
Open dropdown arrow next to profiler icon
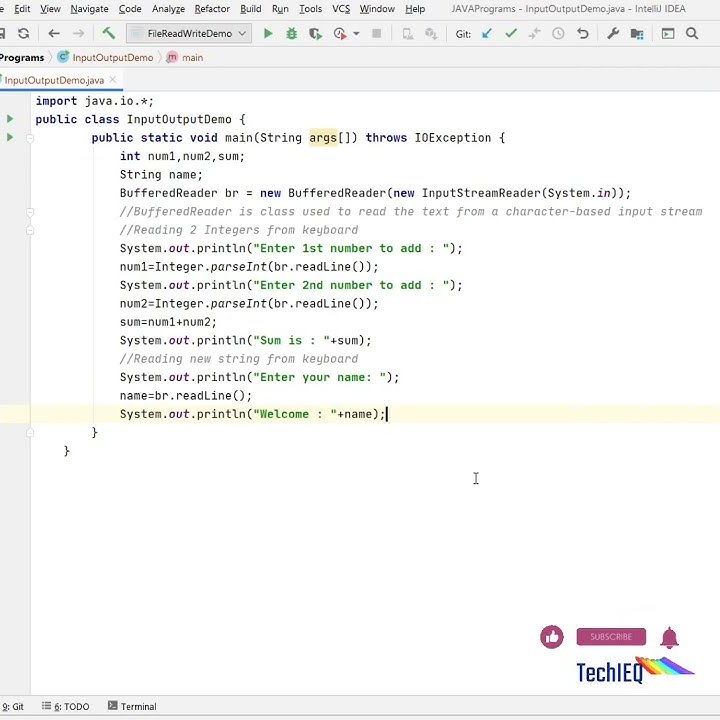point(356,34)
